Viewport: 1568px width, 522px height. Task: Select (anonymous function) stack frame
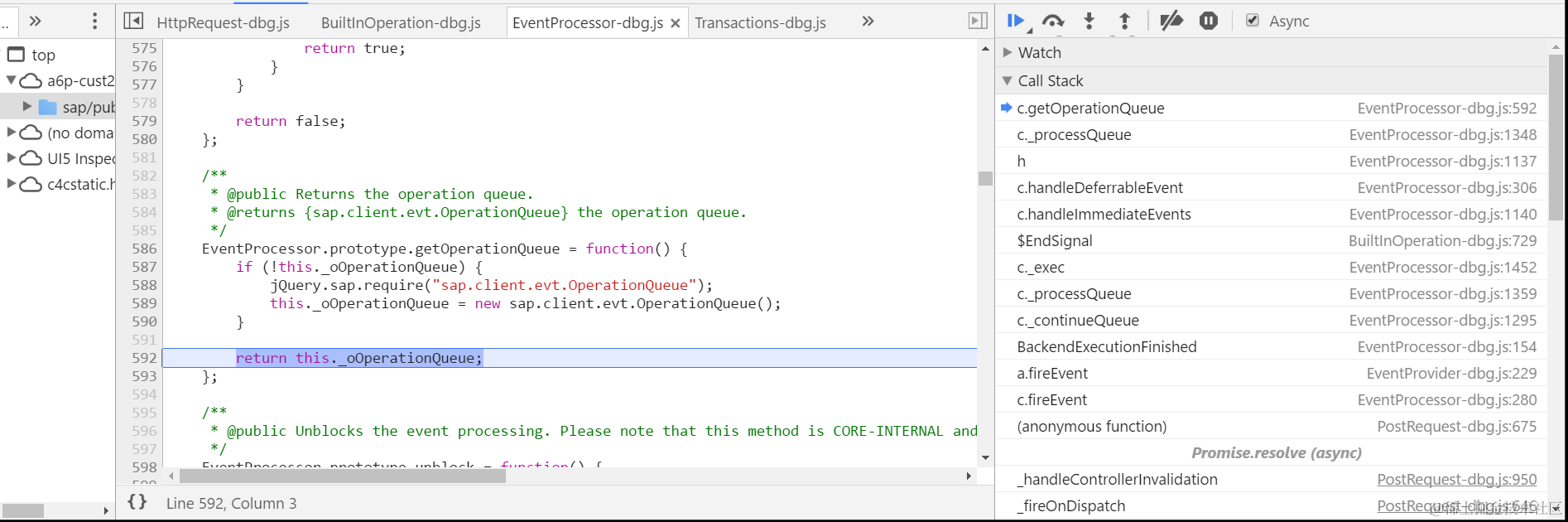tap(1271, 426)
